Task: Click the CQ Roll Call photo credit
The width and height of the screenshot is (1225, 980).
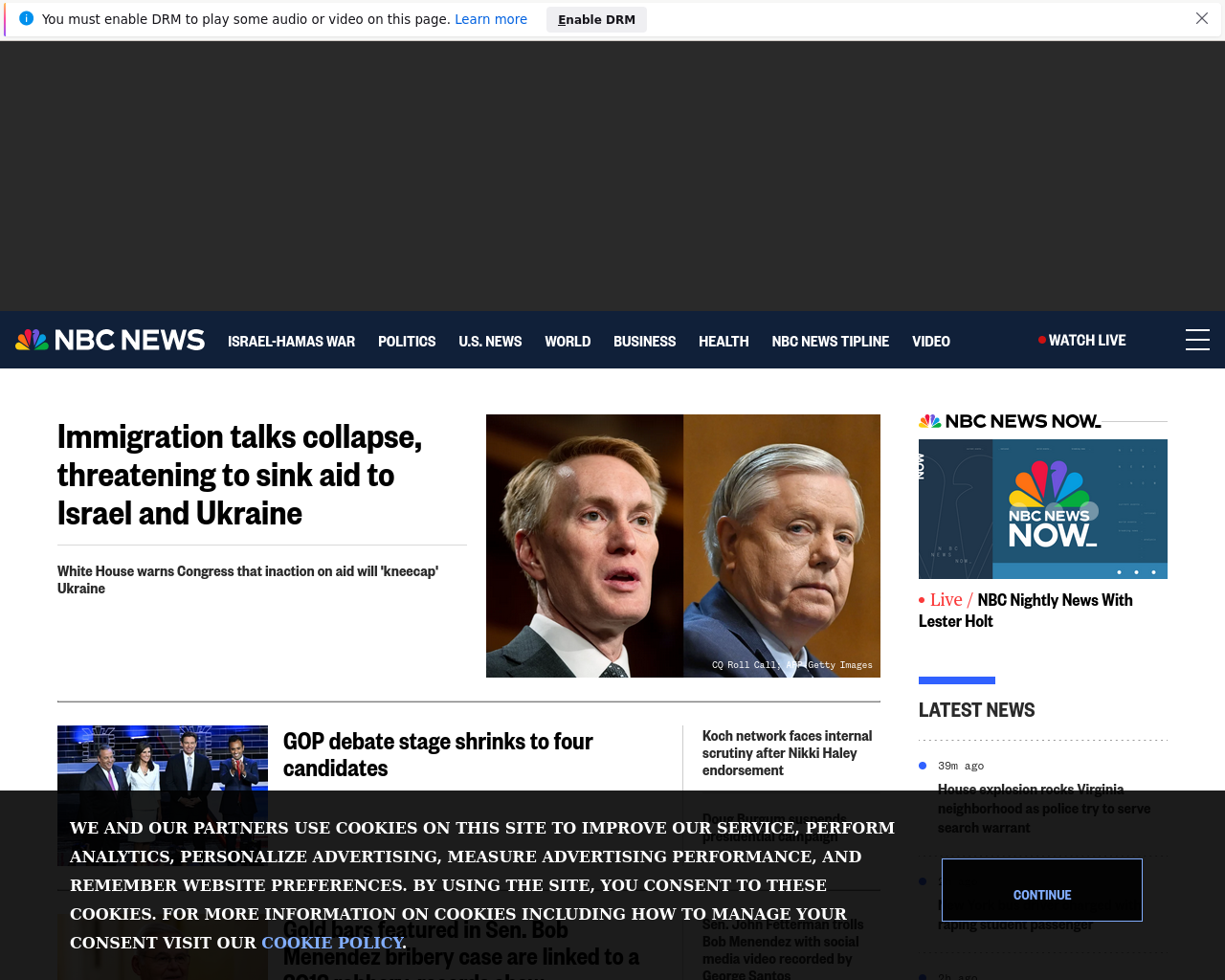Action: tap(792, 664)
